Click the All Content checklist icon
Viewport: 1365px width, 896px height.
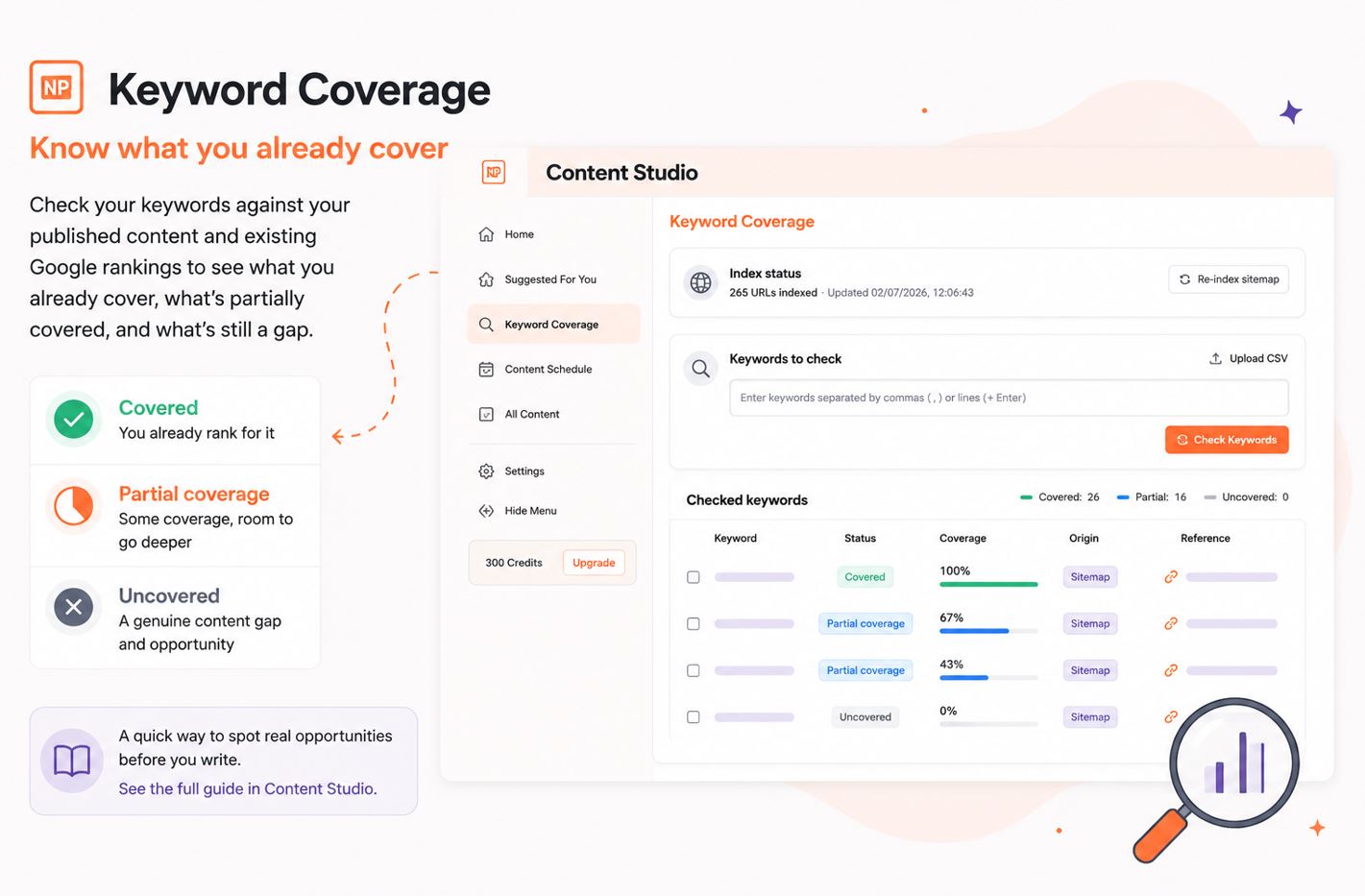click(x=486, y=414)
